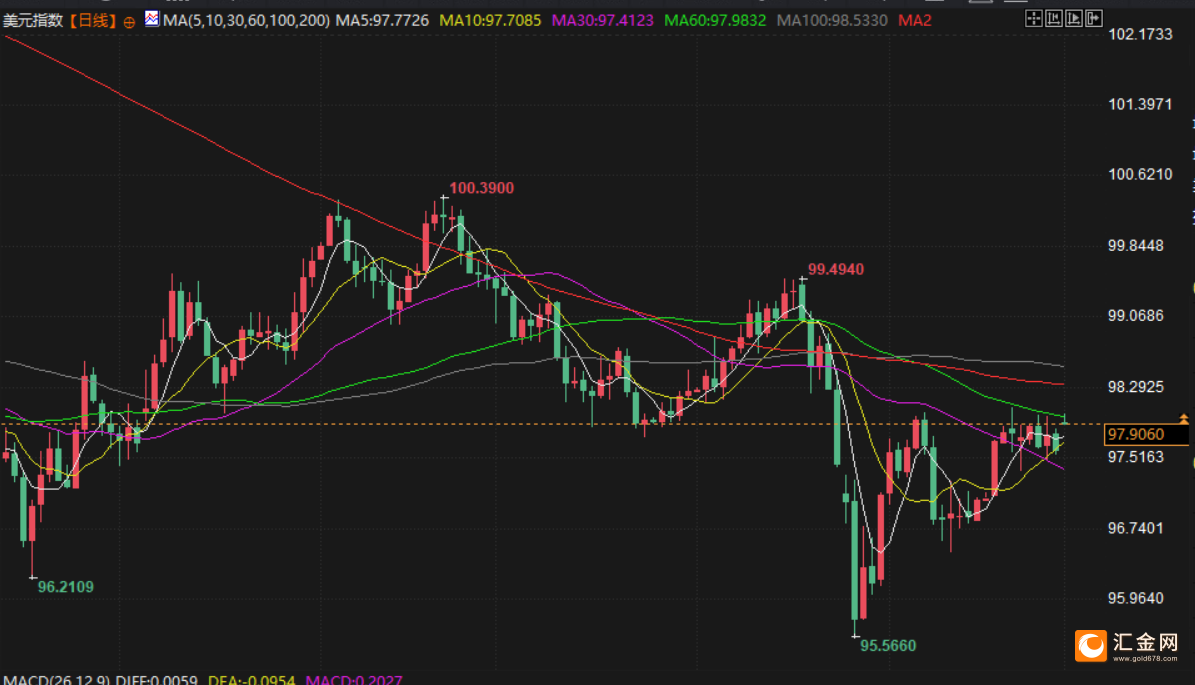The width and height of the screenshot is (1195, 685).
Task: Click the orange marker on the price axis
Action: (1184, 419)
